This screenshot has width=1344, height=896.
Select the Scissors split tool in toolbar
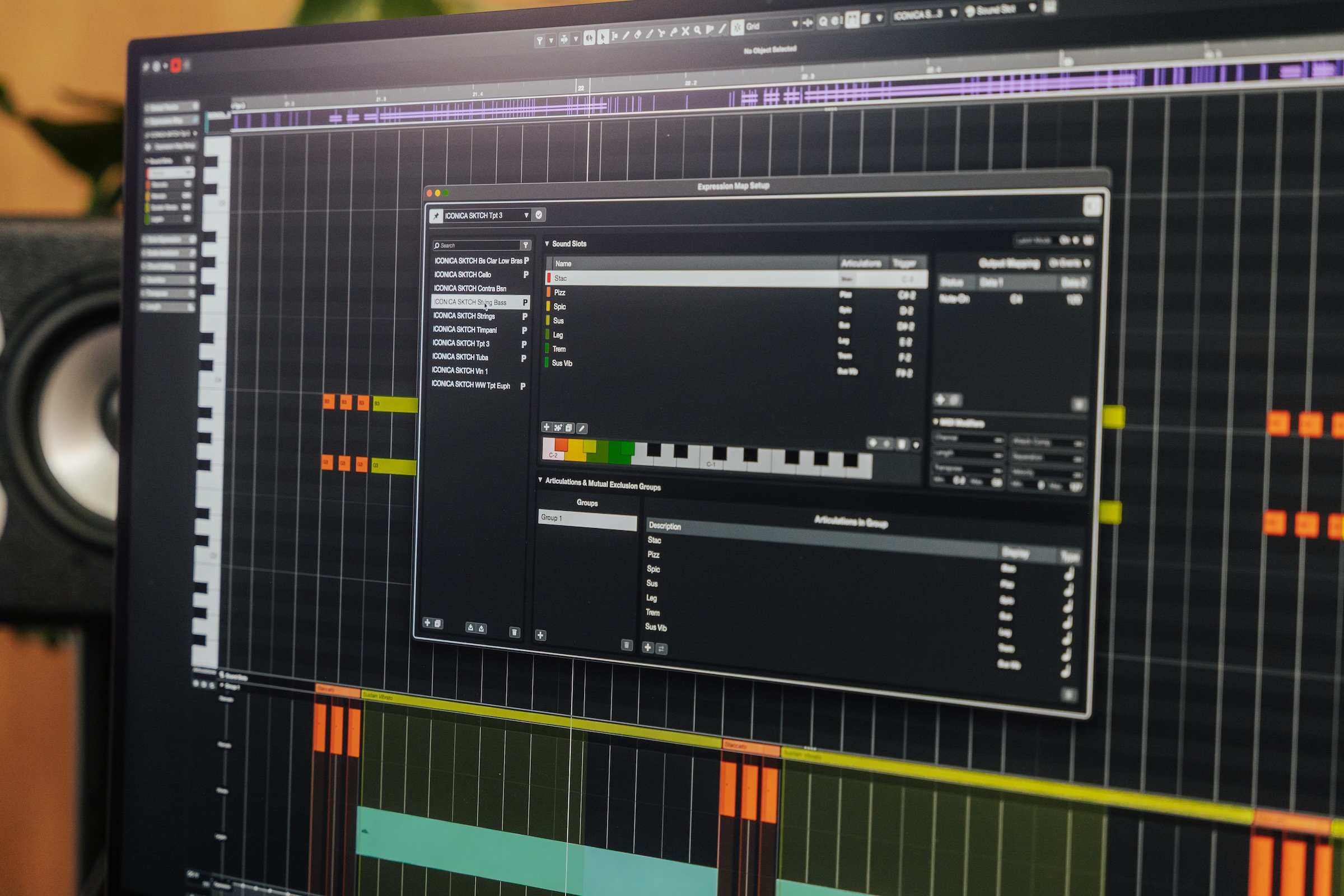click(662, 33)
